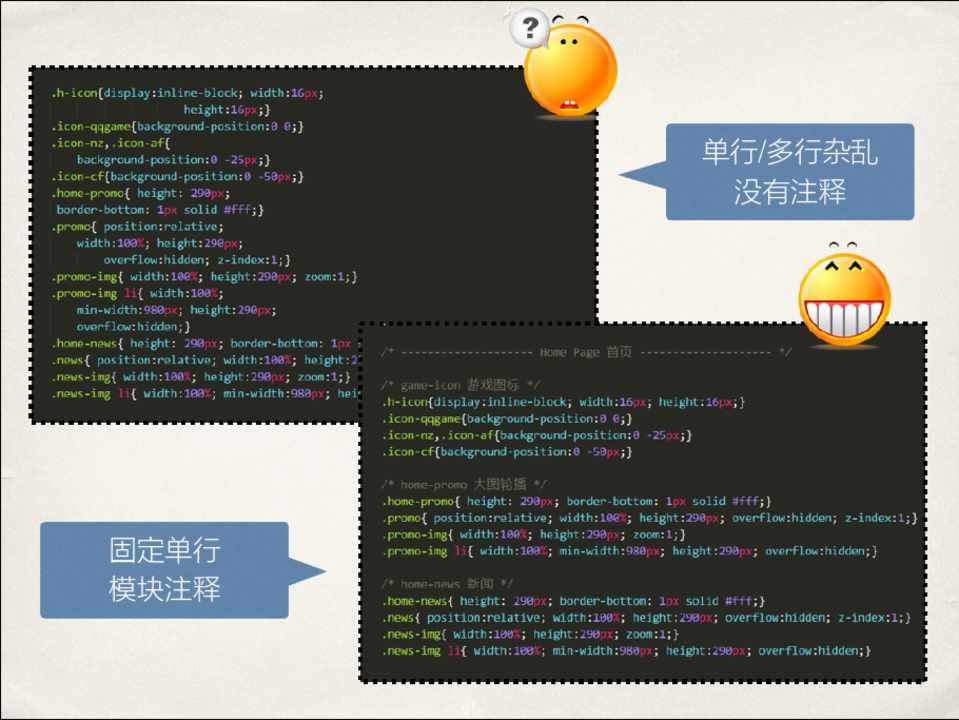Click the question mark thought bubble
Screen dimensions: 959x720
[x=529, y=30]
